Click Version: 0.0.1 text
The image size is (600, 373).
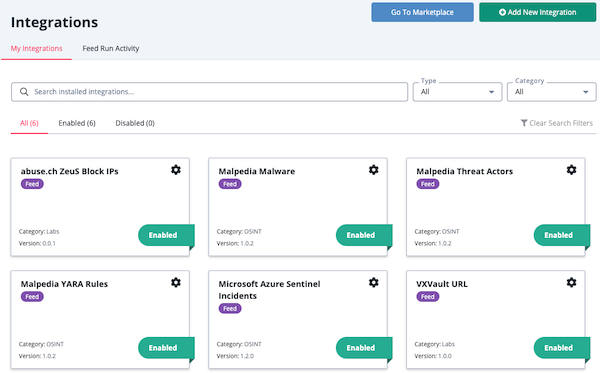(x=37, y=243)
